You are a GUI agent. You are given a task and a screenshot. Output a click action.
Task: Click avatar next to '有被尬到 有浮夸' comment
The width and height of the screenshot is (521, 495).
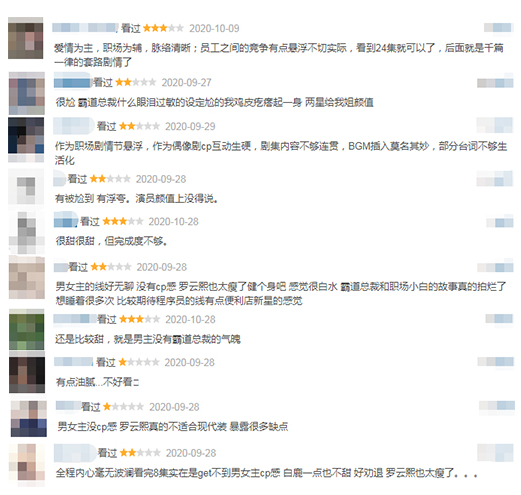[26, 187]
